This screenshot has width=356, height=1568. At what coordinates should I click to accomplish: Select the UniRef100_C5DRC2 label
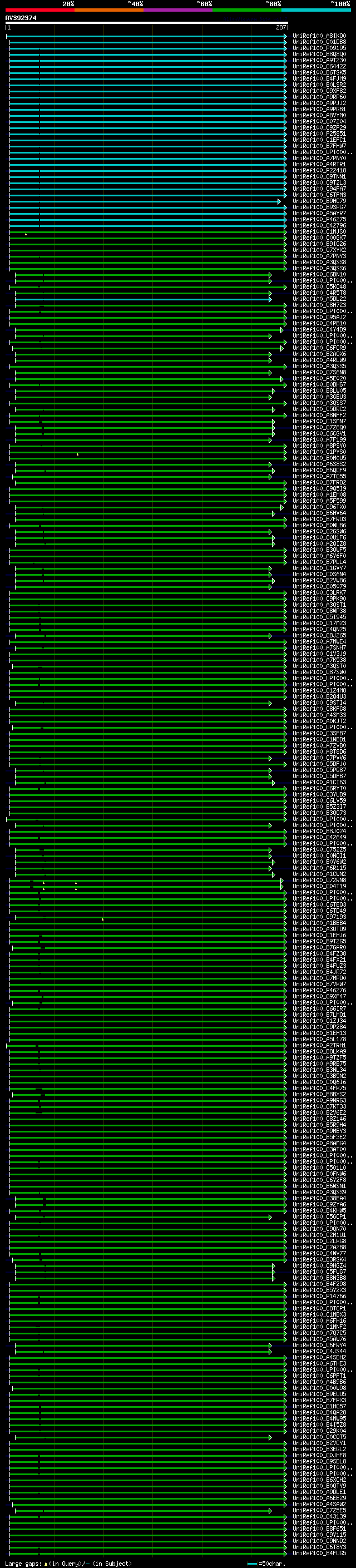(x=319, y=409)
